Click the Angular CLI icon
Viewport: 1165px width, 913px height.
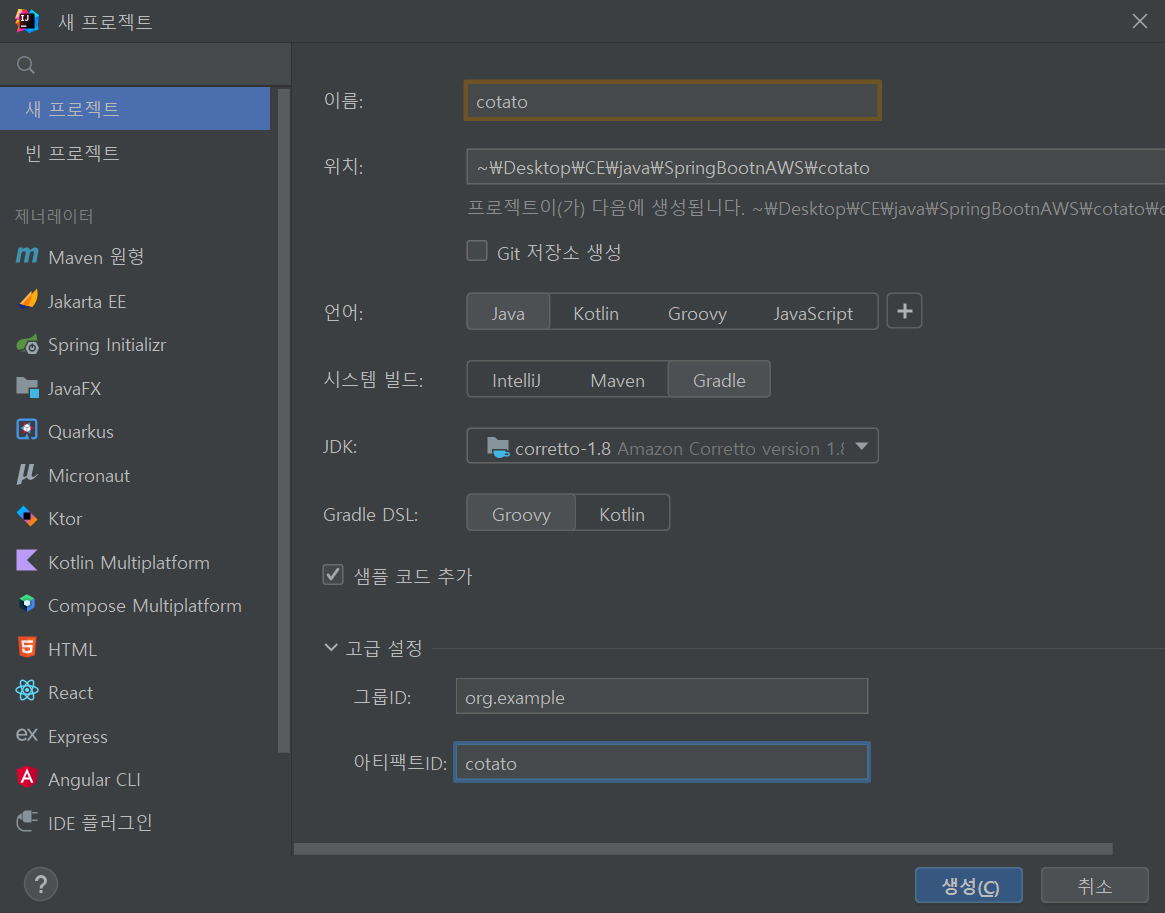point(27,778)
